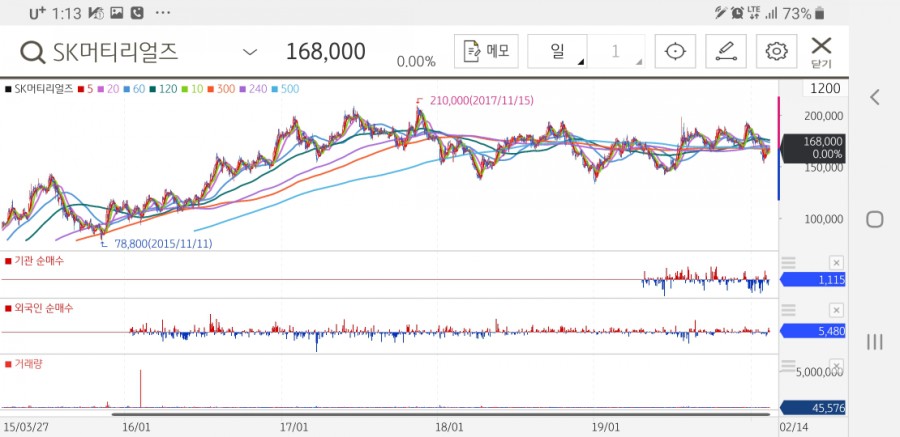Click the 1,115 institution value tag

tap(813, 280)
